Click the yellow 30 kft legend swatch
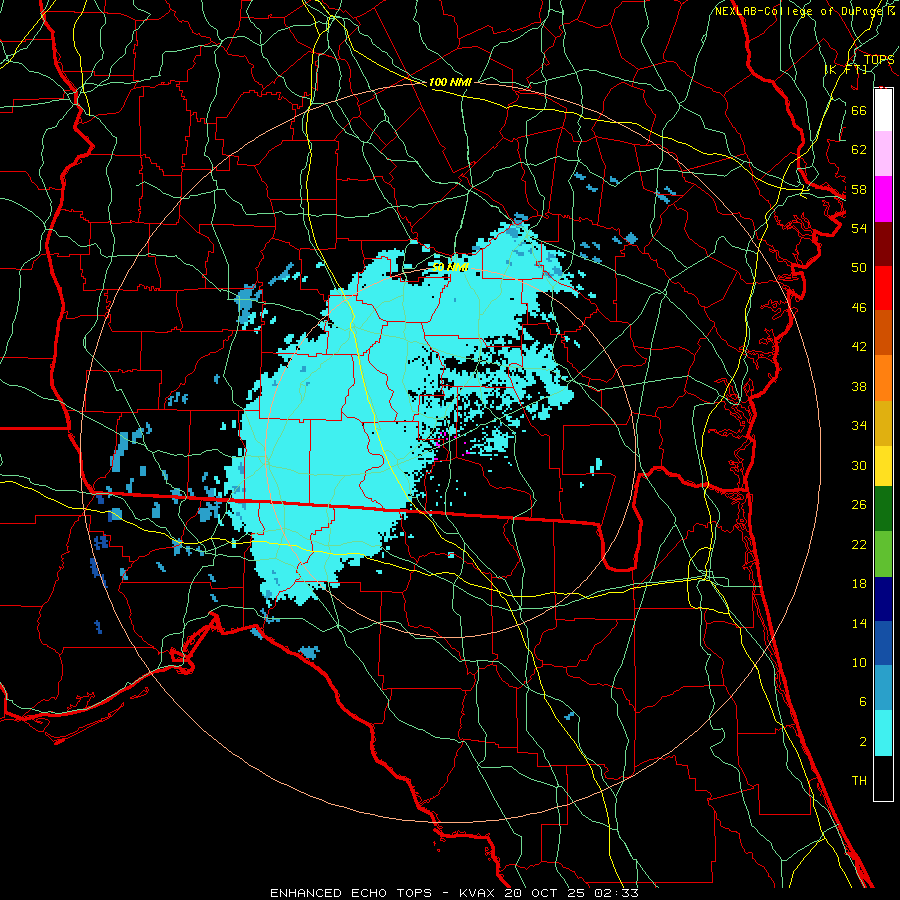Viewport: 900px width, 900px height. click(883, 465)
